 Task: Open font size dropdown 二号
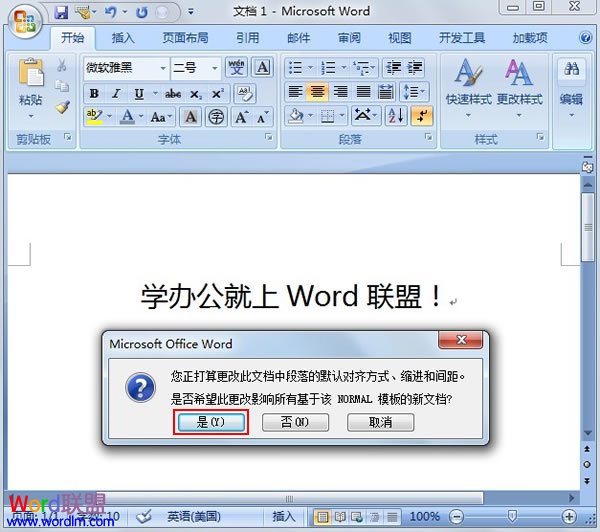tap(215, 68)
